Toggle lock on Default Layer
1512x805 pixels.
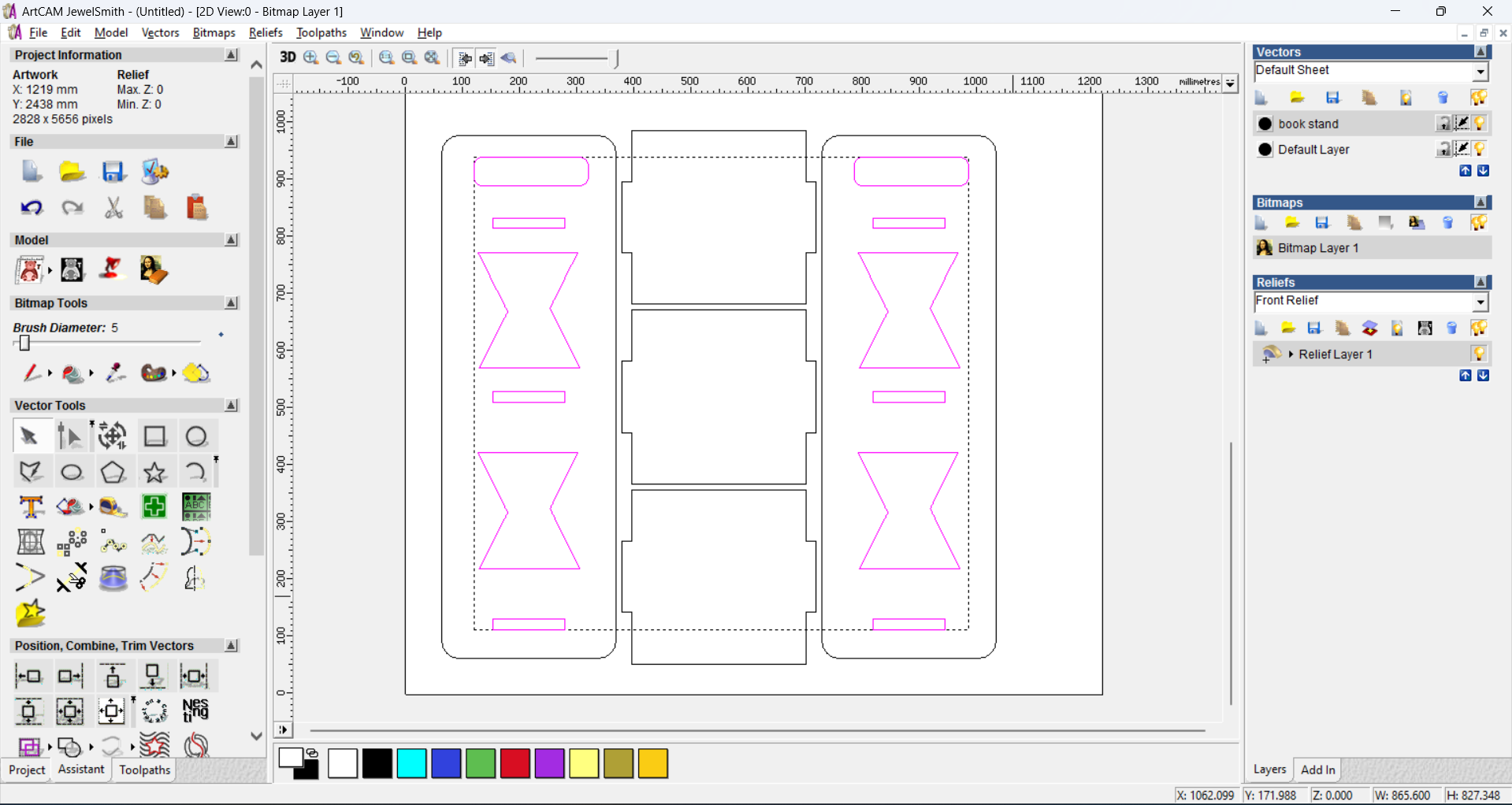[x=1443, y=149]
